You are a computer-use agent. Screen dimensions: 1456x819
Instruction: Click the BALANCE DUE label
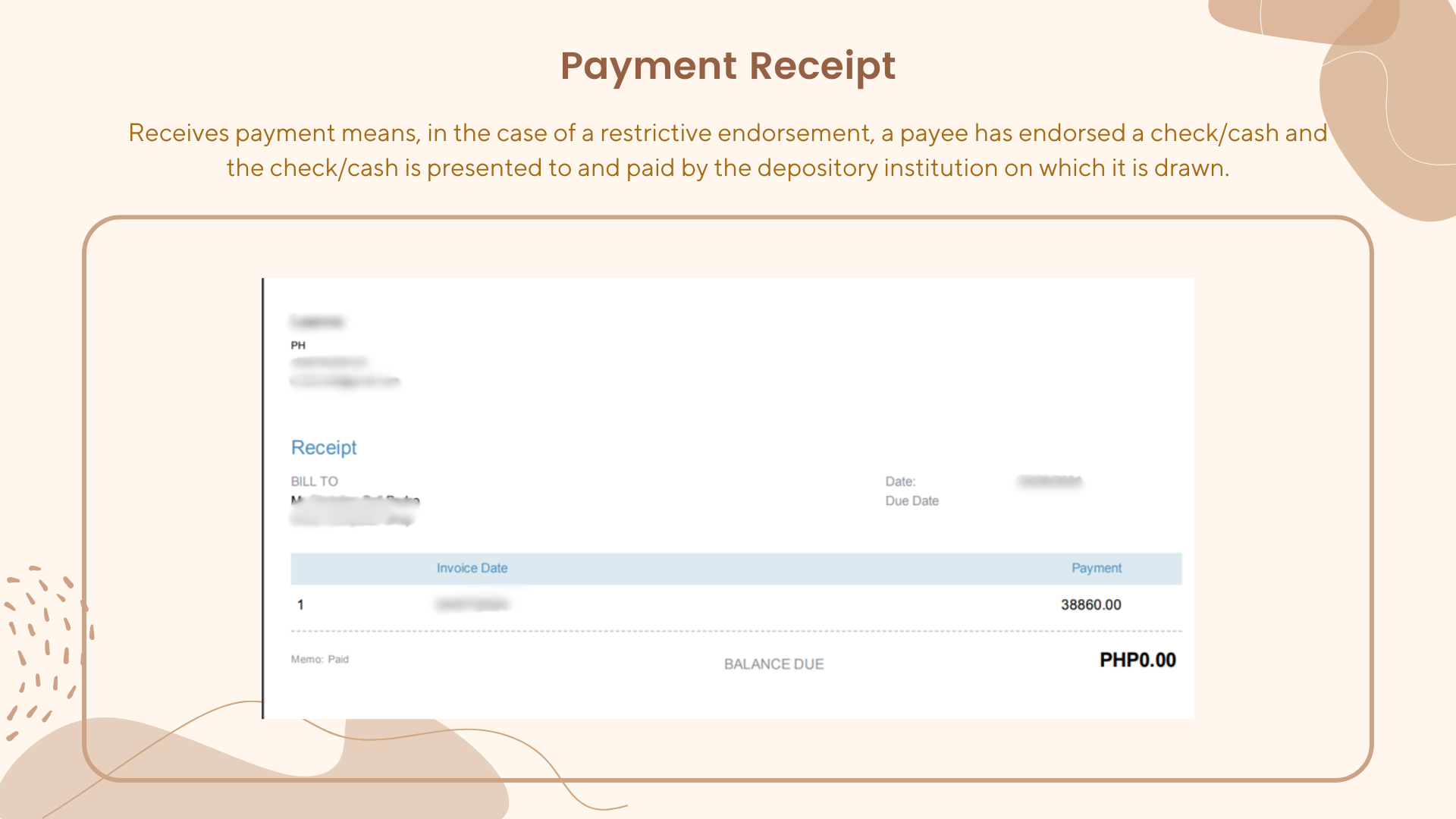click(x=773, y=664)
